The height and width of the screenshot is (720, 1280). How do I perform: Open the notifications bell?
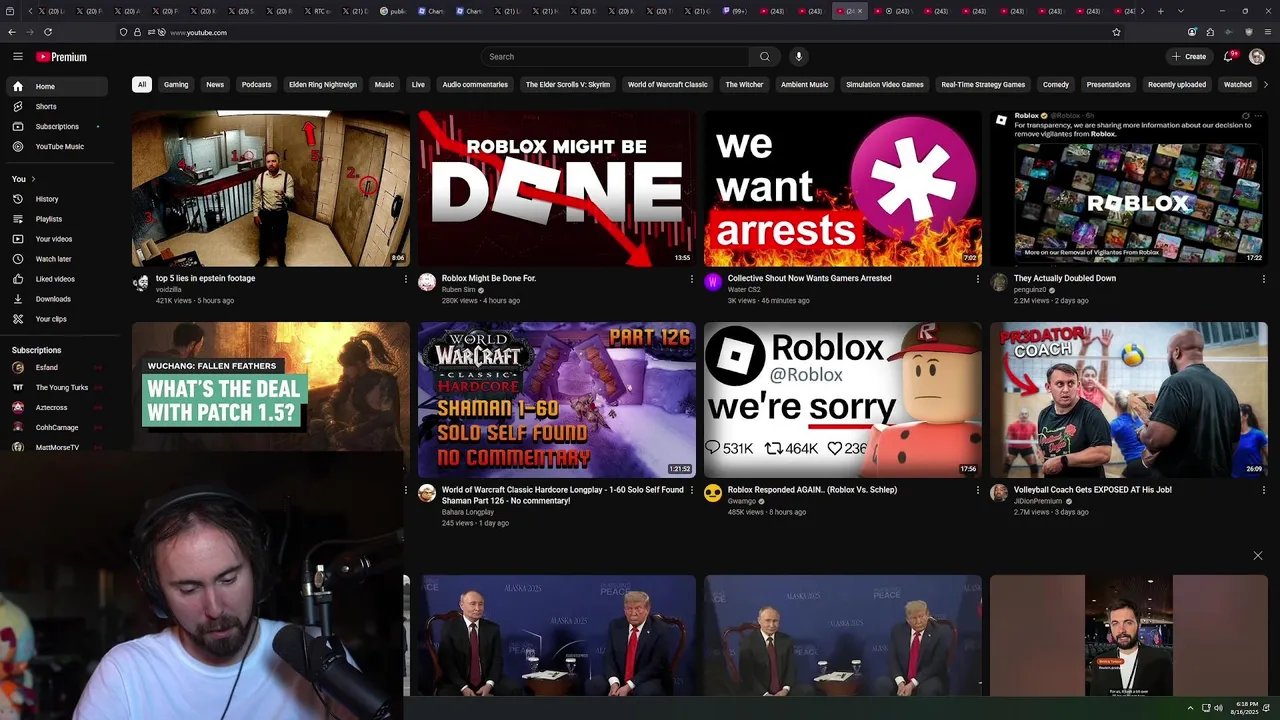(1229, 57)
